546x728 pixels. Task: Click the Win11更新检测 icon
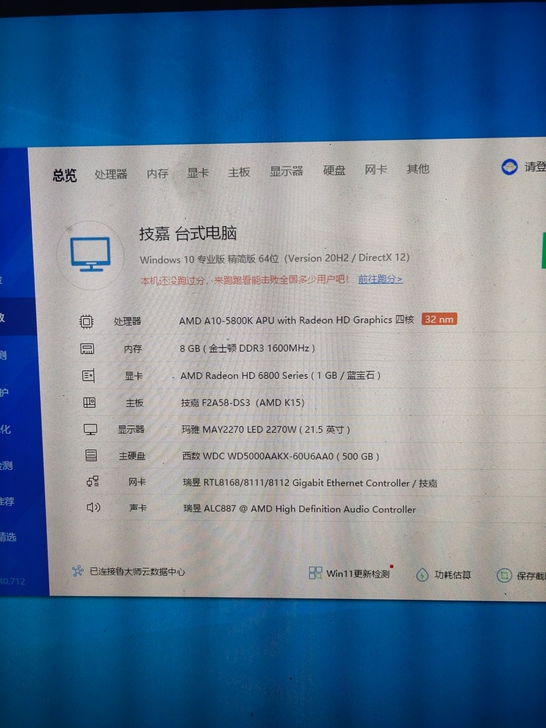pos(315,573)
